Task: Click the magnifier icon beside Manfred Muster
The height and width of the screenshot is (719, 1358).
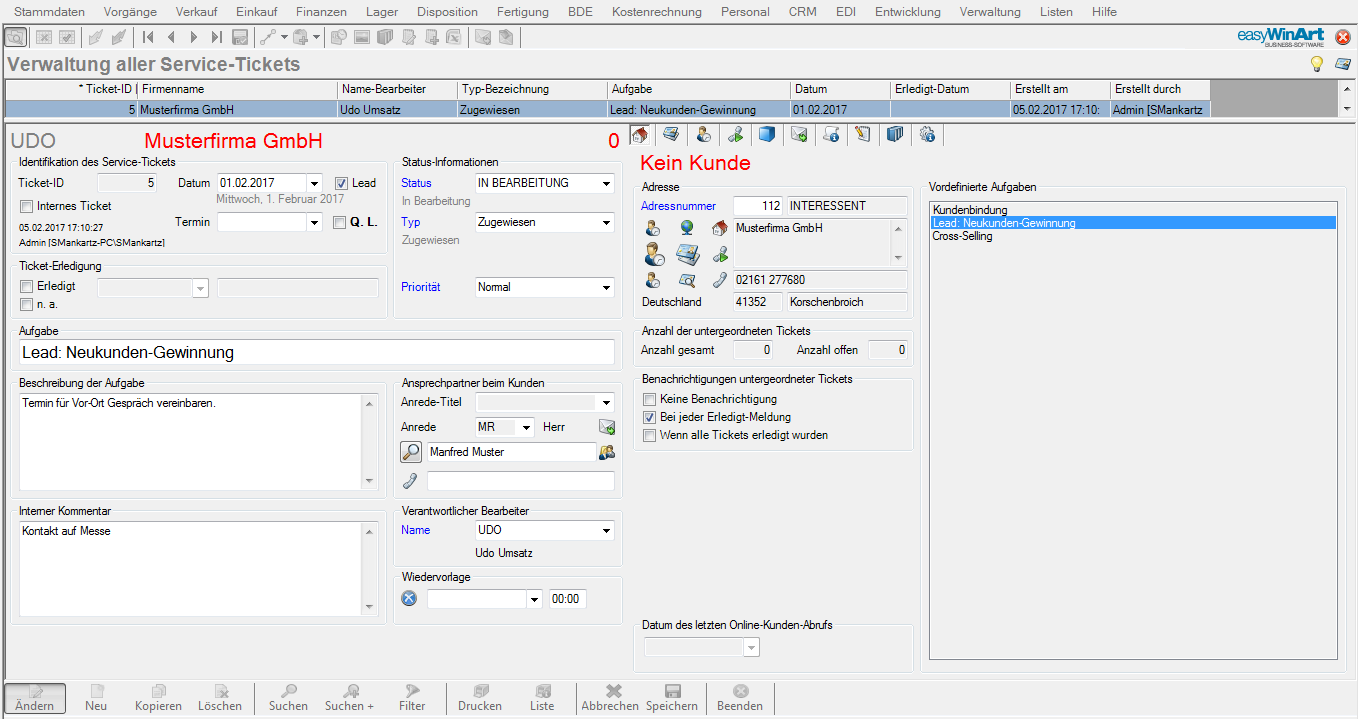Action: (x=411, y=452)
